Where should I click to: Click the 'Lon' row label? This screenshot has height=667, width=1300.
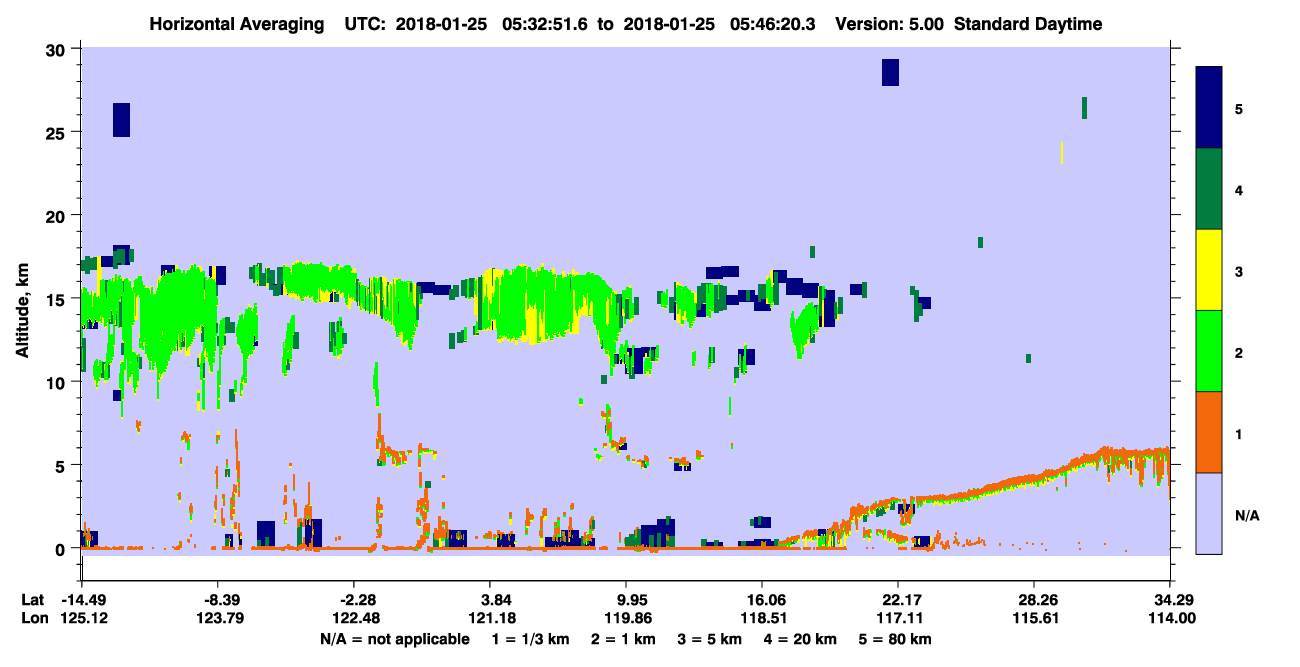coord(34,618)
